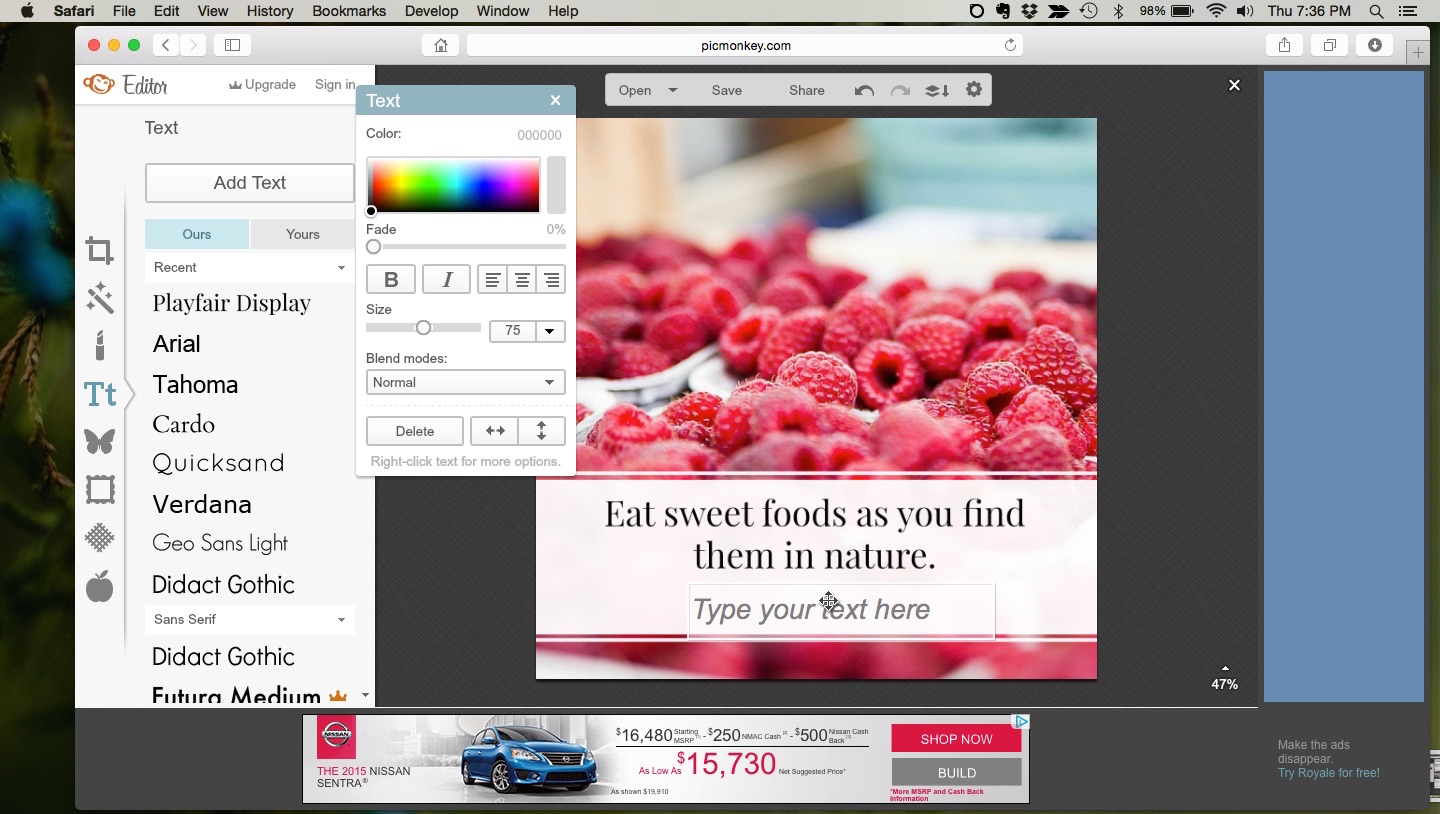Click Sign in link

[335, 85]
